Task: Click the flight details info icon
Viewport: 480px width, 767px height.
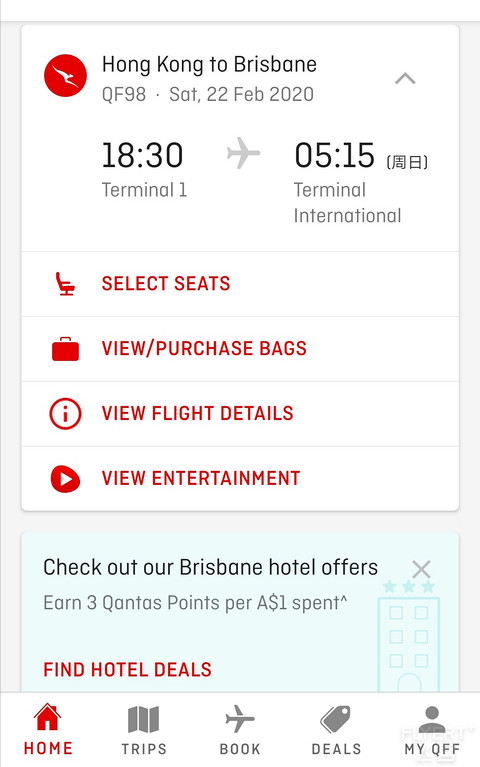Action: point(66,414)
